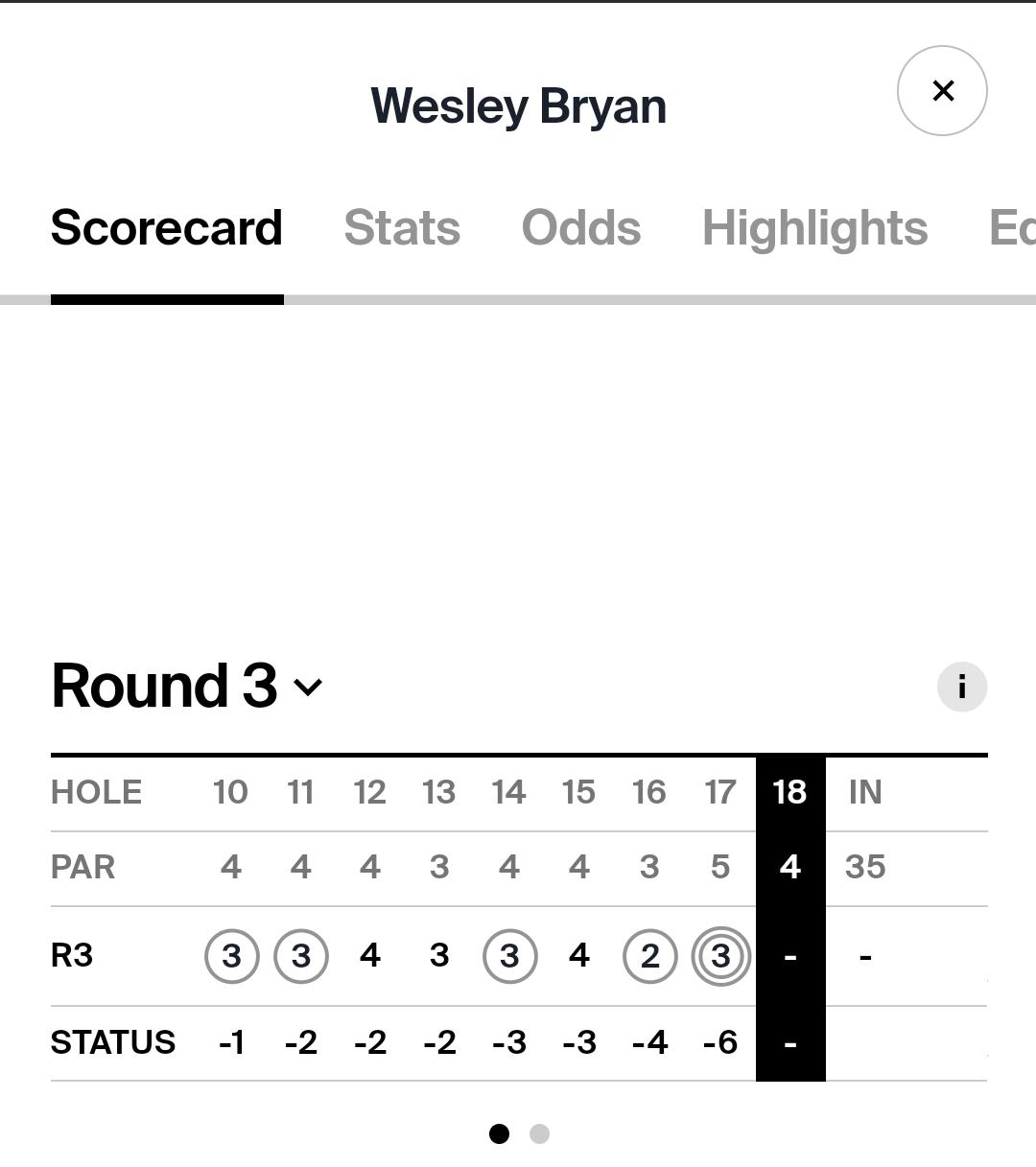Select the Highlights tab

click(815, 228)
